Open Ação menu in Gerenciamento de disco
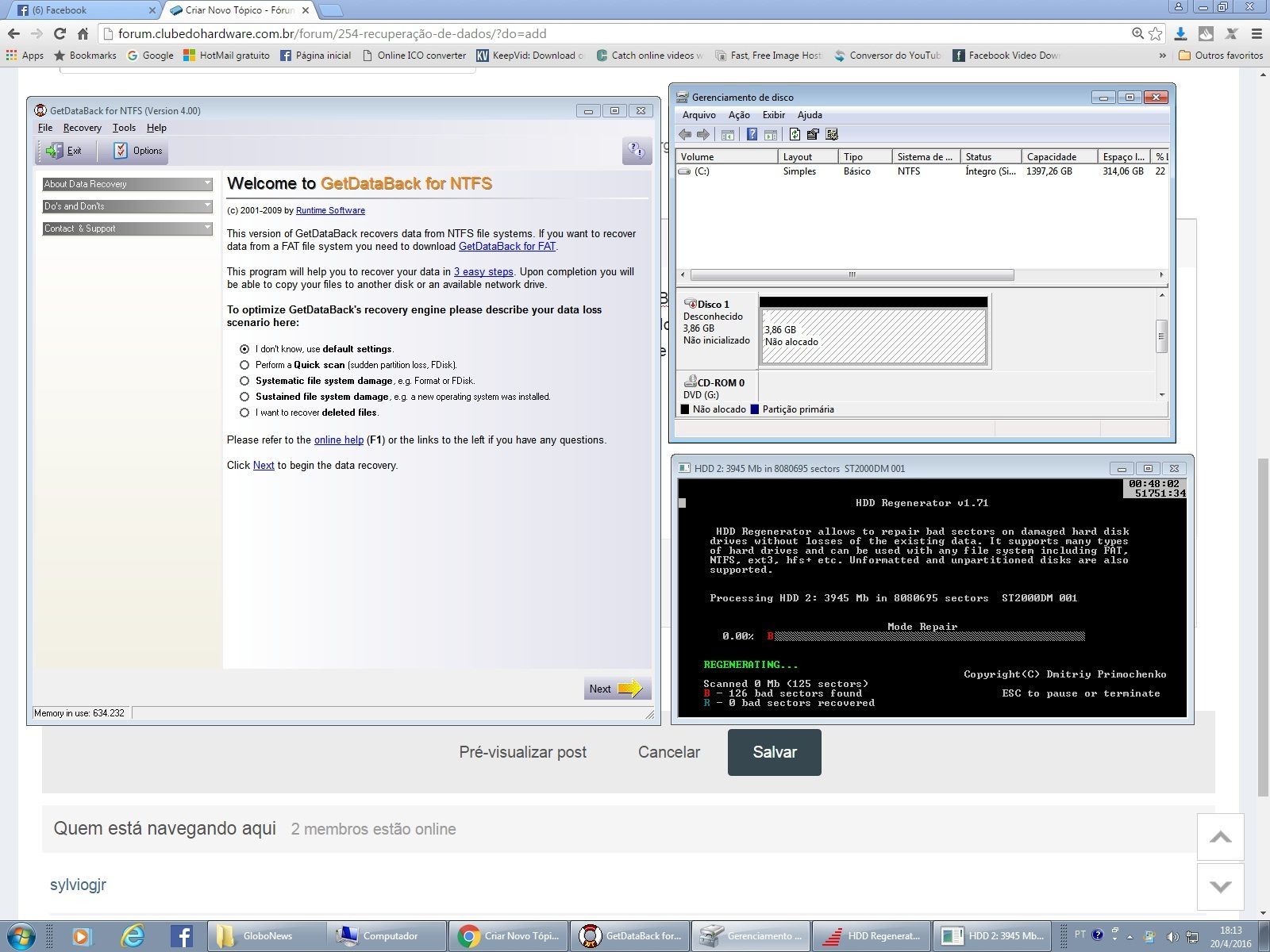Image resolution: width=1270 pixels, height=952 pixels. (x=739, y=115)
